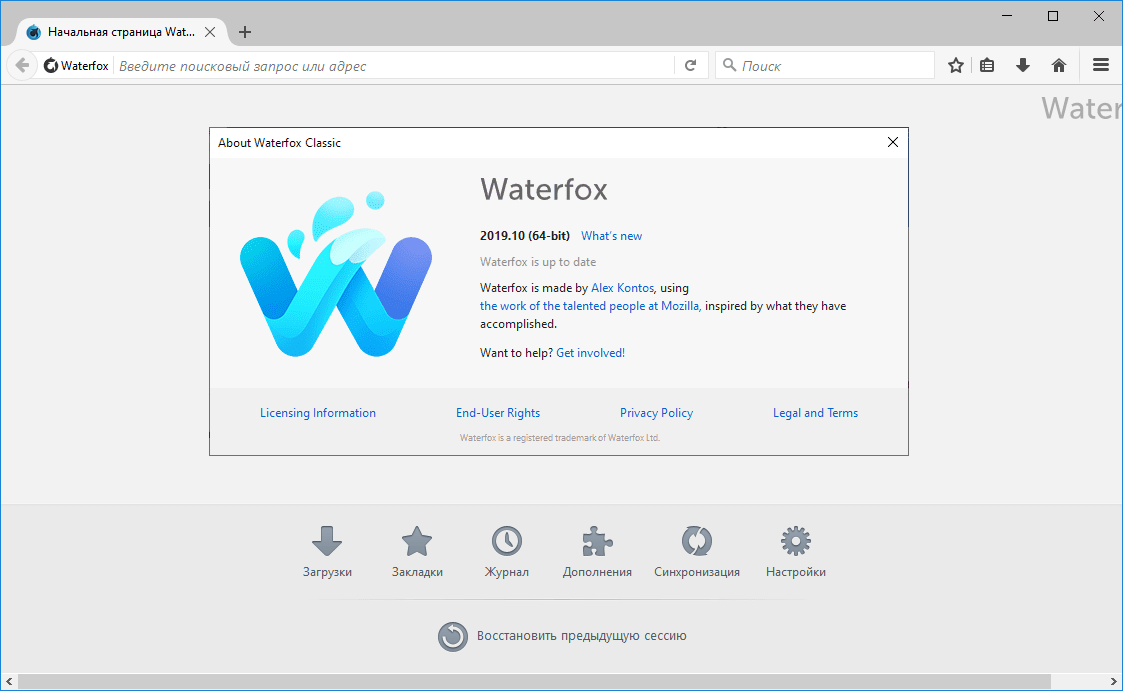The width and height of the screenshot is (1123, 691).
Task: Open Журнал history shortcut
Action: click(x=506, y=551)
